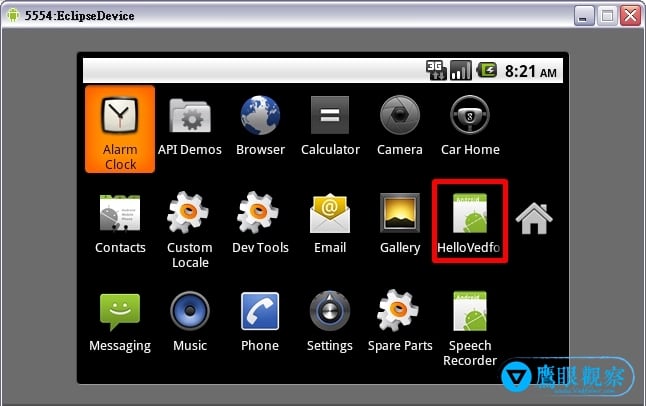Tap the signal strength bars icon
Screen dimensions: 646x406
461,70
